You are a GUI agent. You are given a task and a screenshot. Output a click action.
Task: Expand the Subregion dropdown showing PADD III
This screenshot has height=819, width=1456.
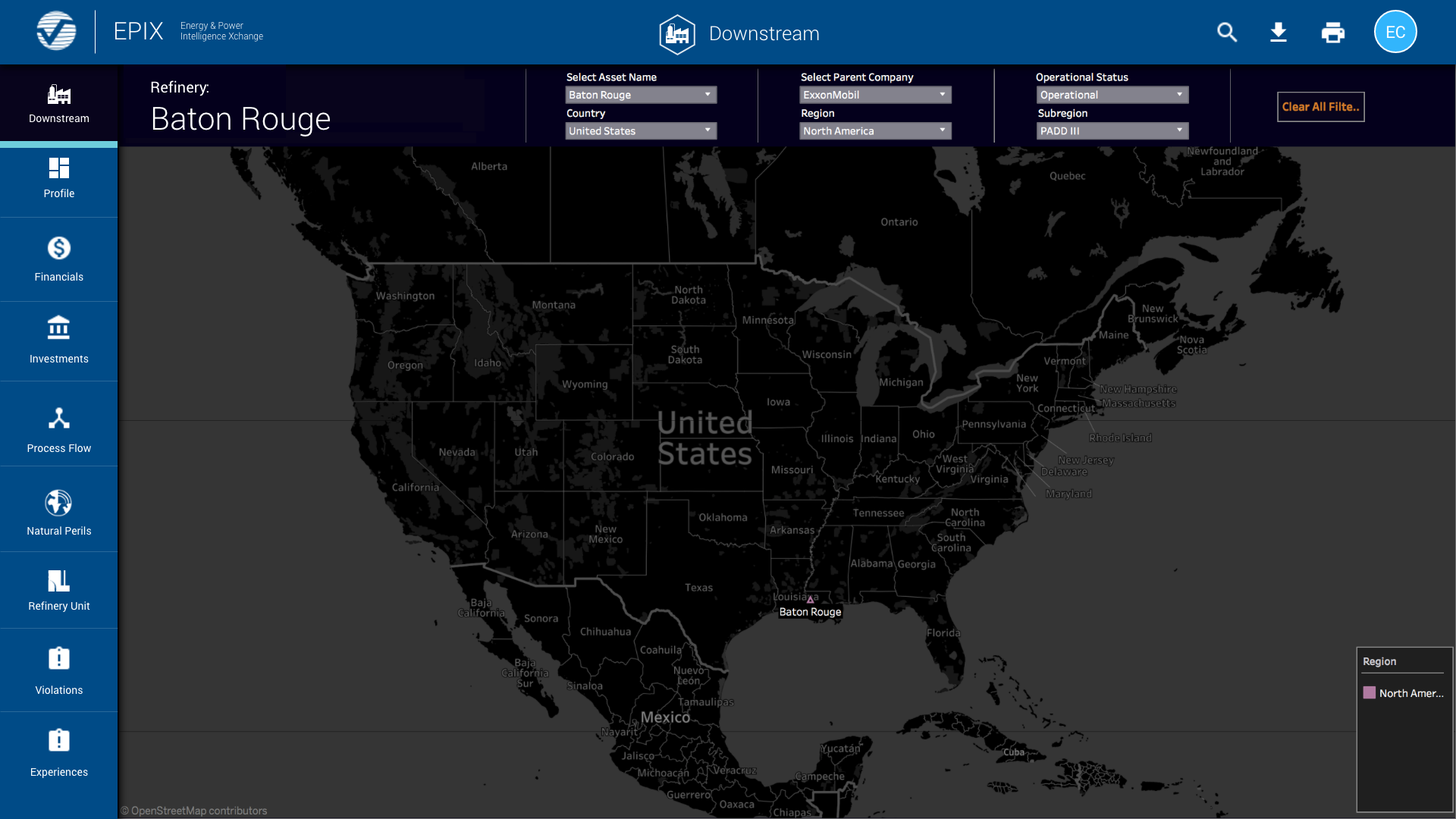1112,131
